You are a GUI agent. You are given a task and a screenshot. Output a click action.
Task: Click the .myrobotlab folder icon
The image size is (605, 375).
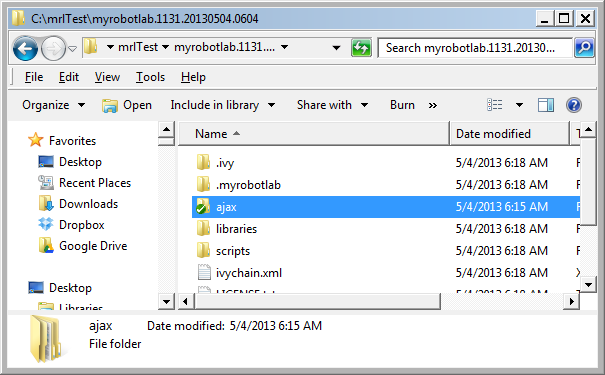203,184
